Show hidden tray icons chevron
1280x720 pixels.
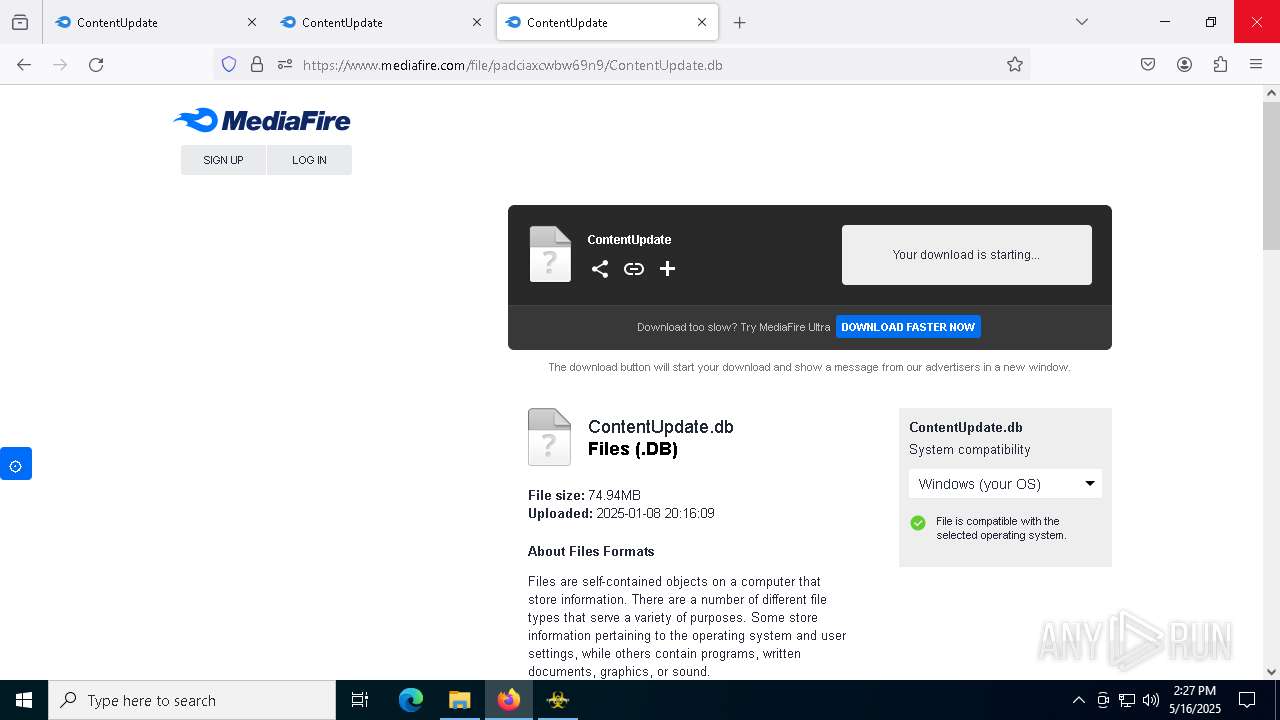pyautogui.click(x=1078, y=700)
